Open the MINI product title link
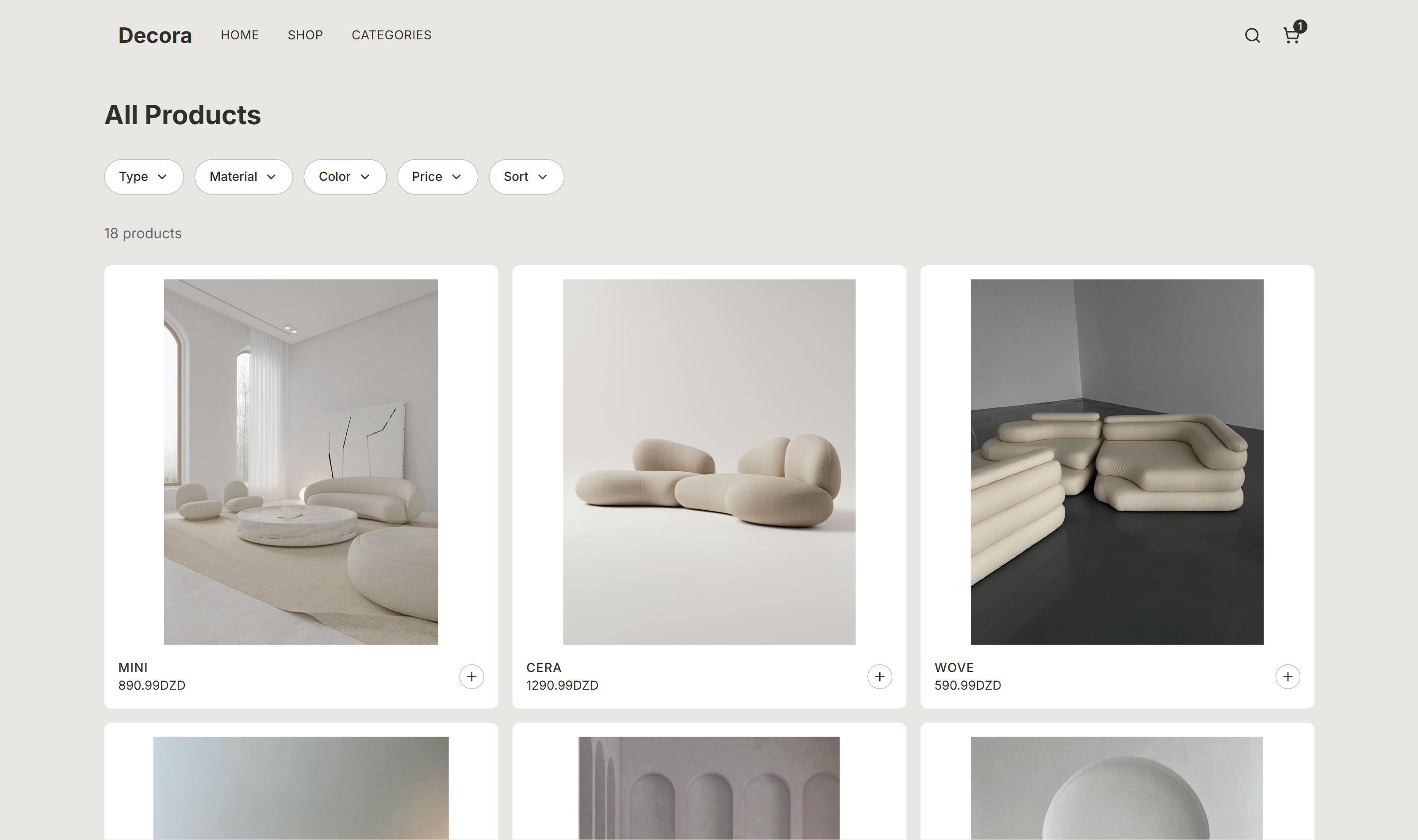The height and width of the screenshot is (840, 1418). (x=133, y=668)
